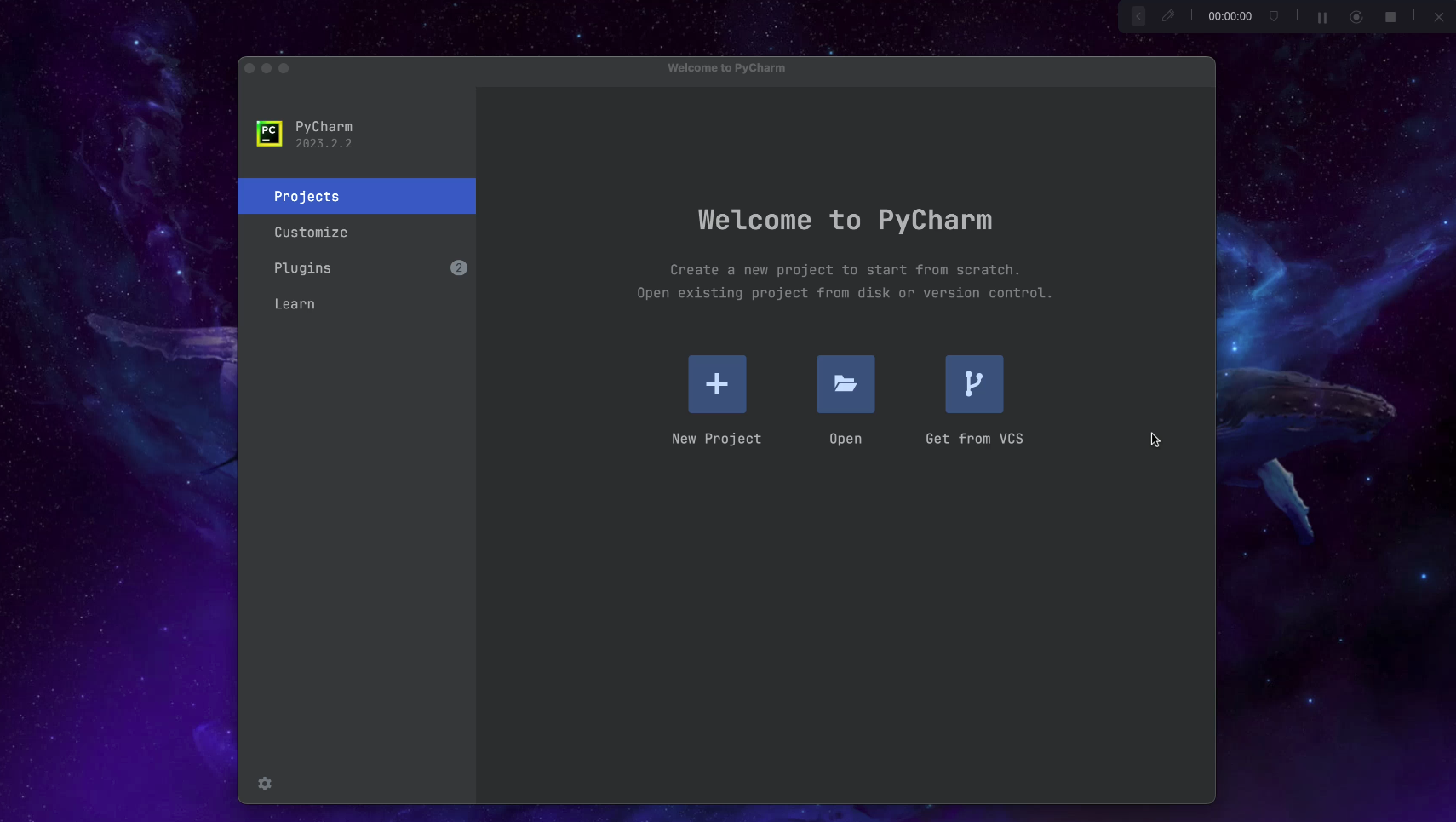The image size is (1456, 822).
Task: Click the red close window button
Action: click(249, 68)
